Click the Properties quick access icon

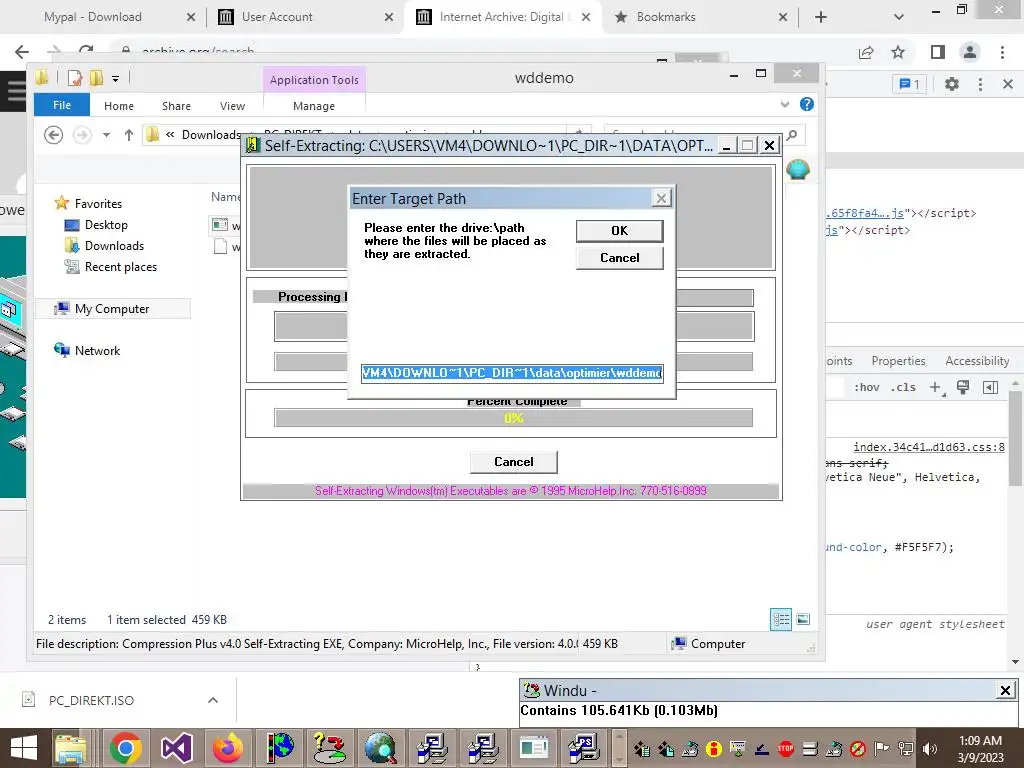tap(75, 78)
